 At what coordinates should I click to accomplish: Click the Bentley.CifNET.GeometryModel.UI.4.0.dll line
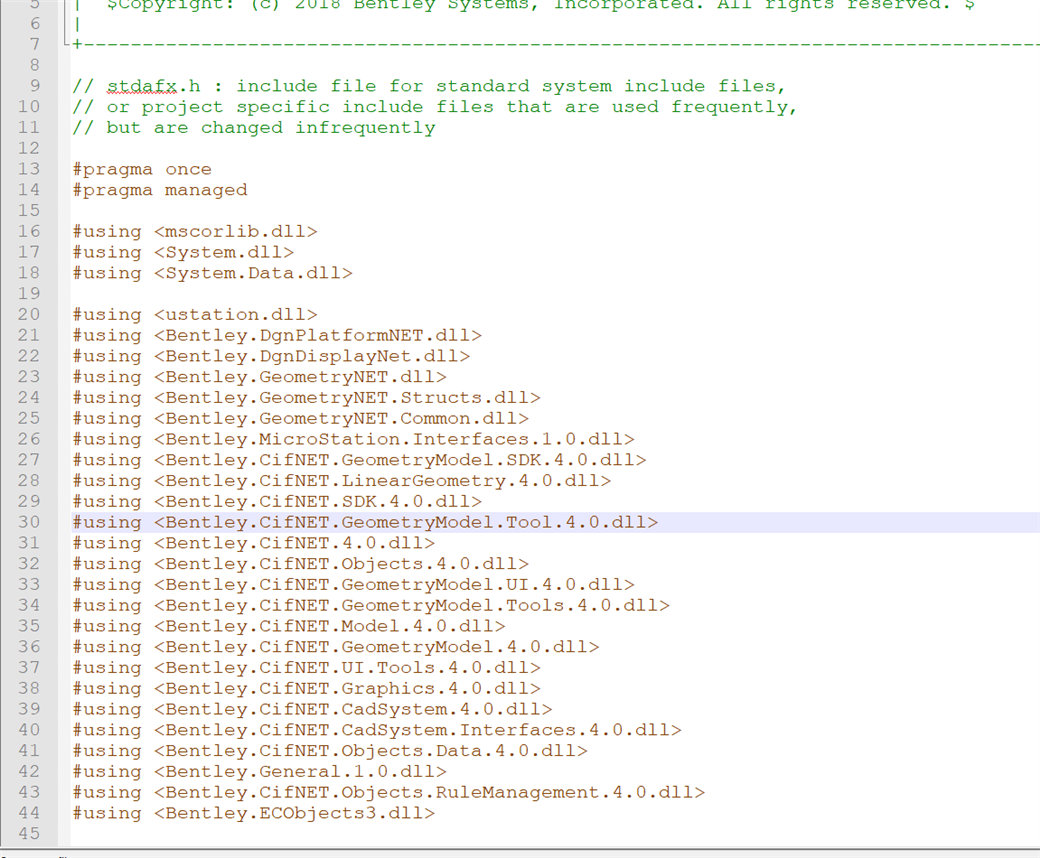tap(354, 585)
